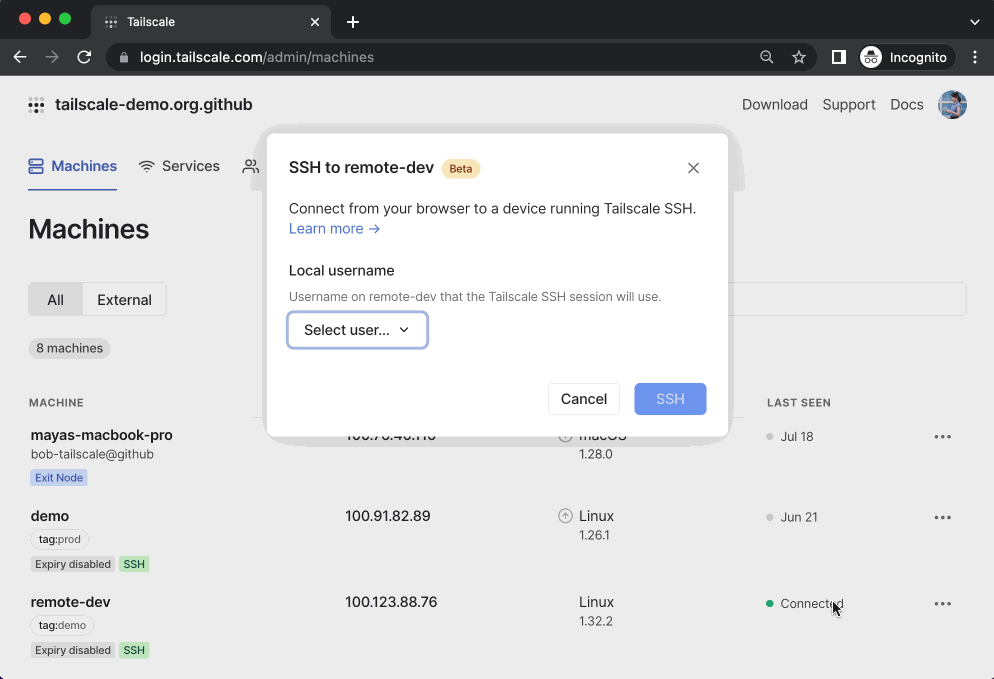
Task: Open the more options menu for mayas-macbook-pro
Action: (x=943, y=437)
